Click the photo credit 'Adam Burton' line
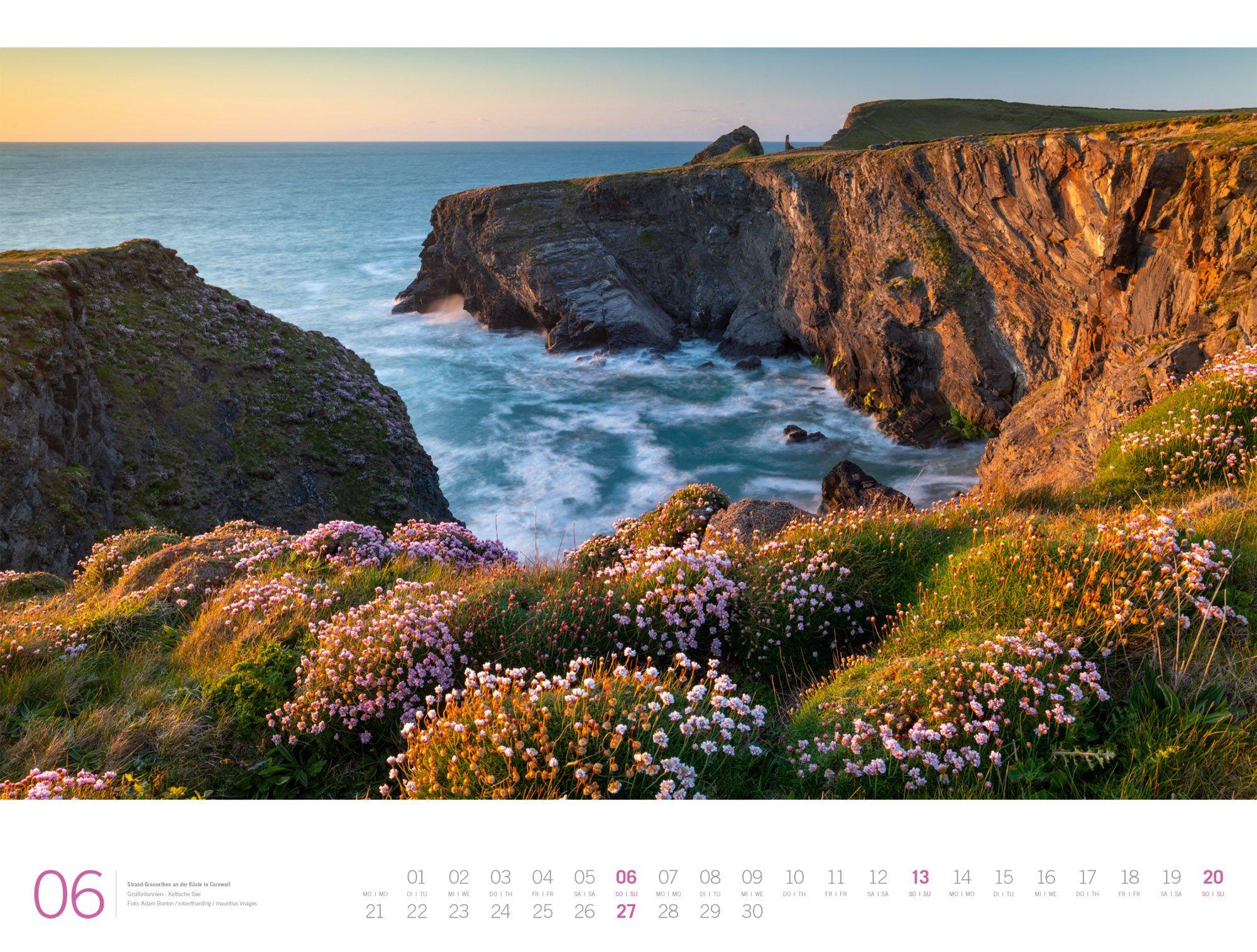Viewport: 1257px width, 952px height. click(x=192, y=904)
